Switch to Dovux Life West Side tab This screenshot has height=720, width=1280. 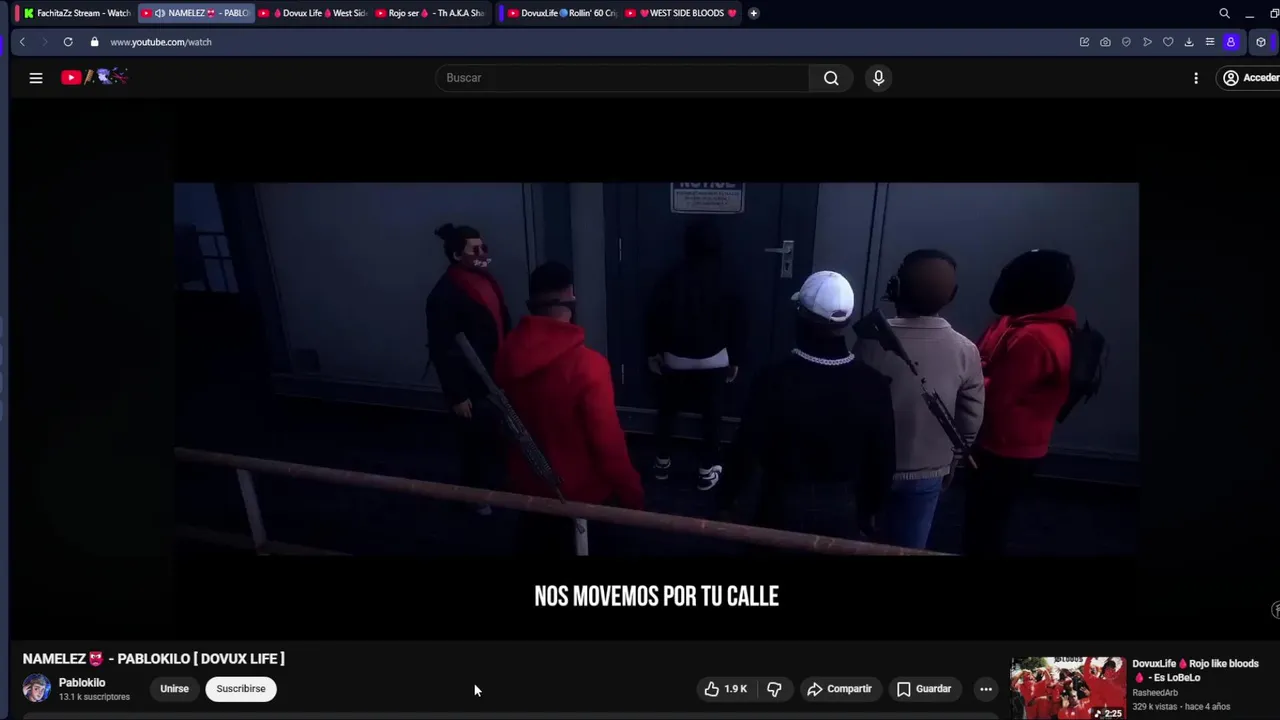(313, 13)
